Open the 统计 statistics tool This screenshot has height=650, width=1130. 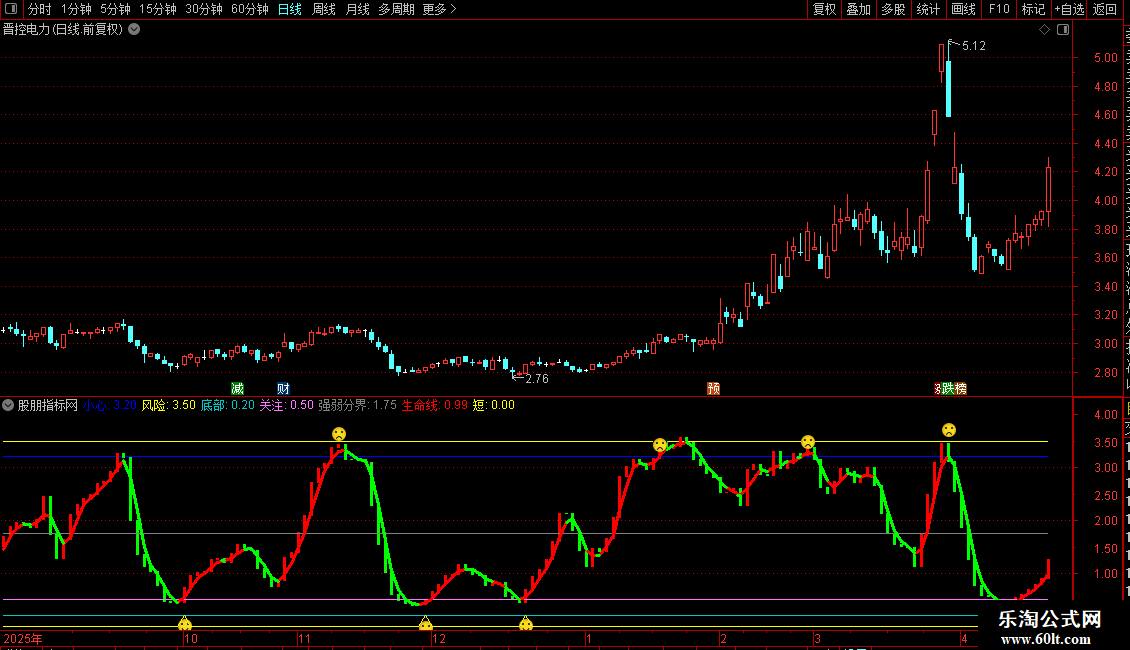pyautogui.click(x=927, y=9)
